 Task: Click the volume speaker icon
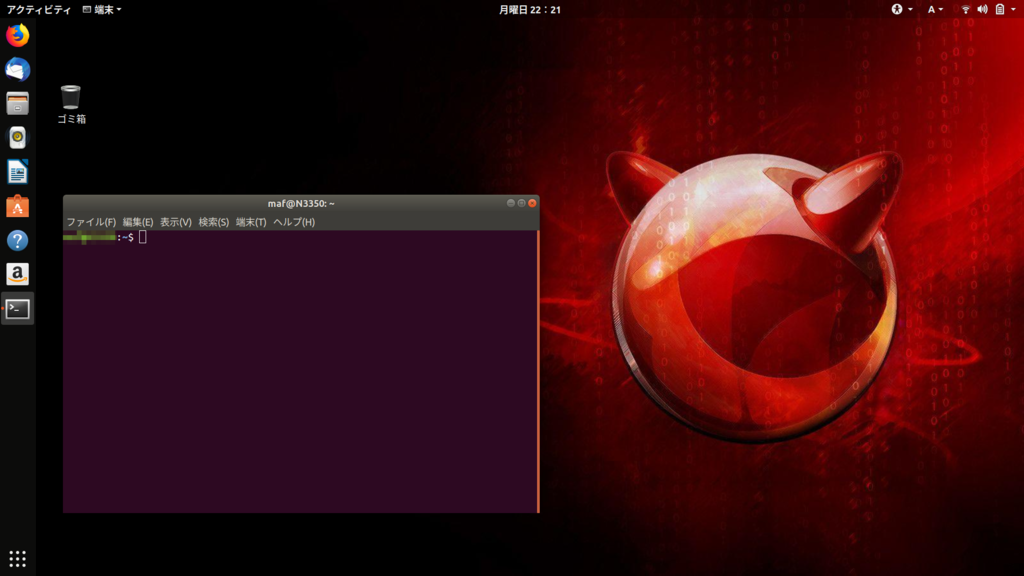point(982,9)
